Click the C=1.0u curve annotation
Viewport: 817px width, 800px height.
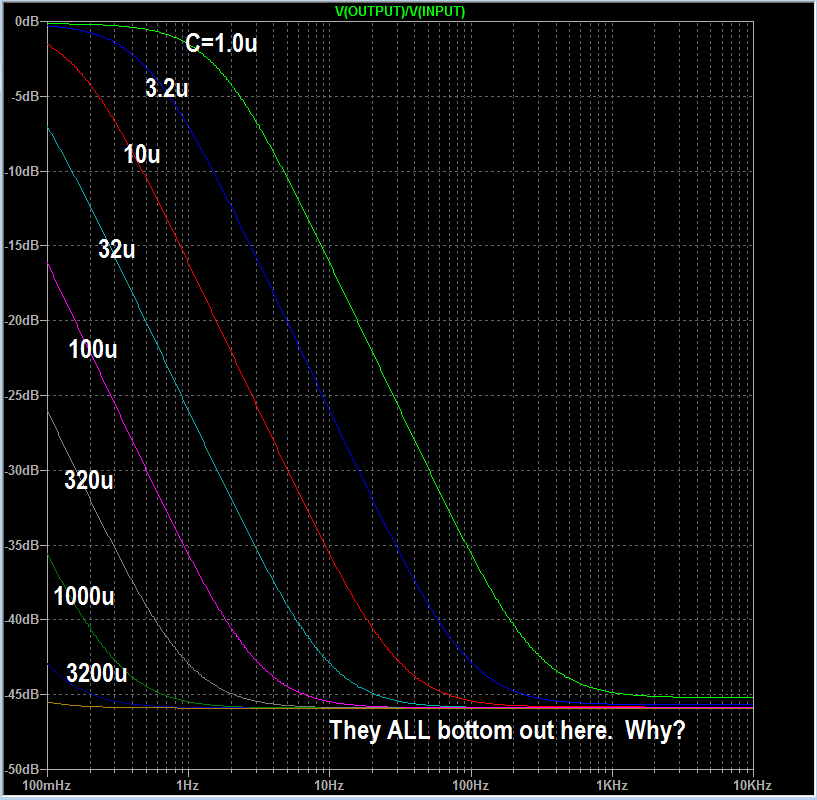click(x=221, y=43)
